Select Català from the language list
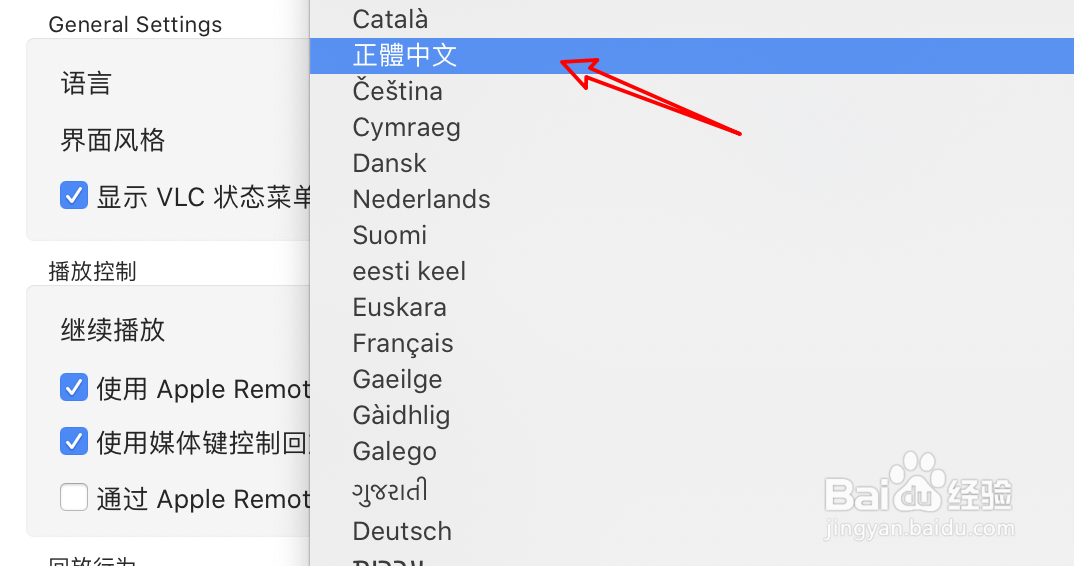This screenshot has width=1074, height=566. click(390, 19)
